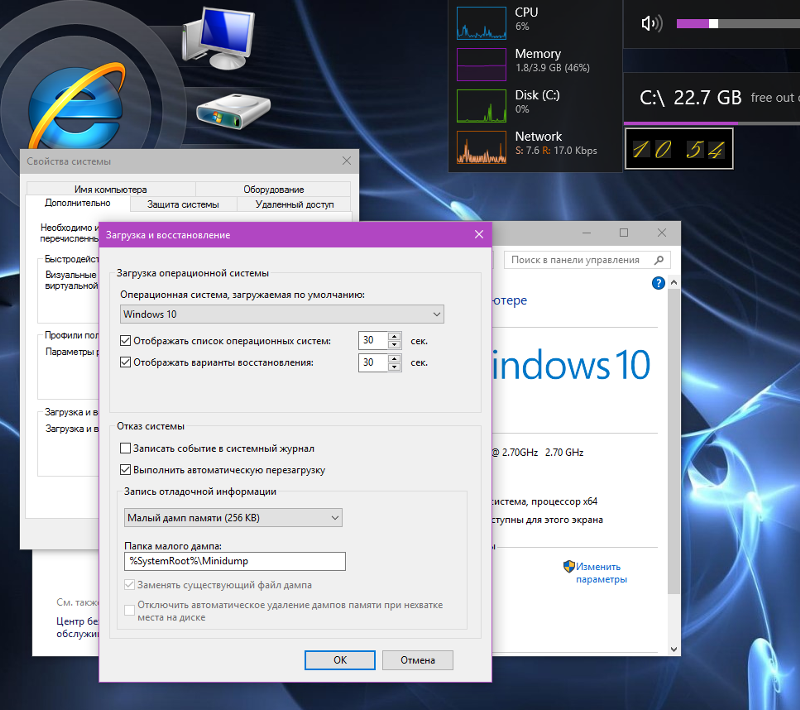800x710 pixels.
Task: Click the Network S: 7.6 R: 17.0 Kbps reading
Action: coord(556,150)
